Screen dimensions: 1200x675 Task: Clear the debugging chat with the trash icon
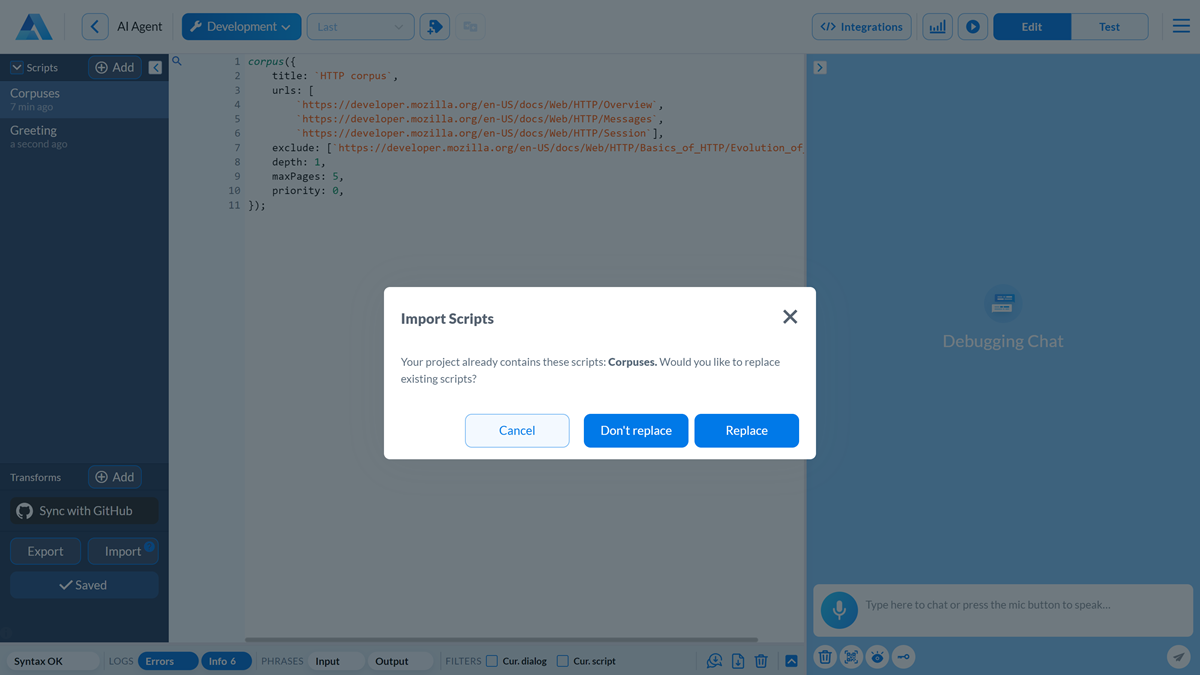pyautogui.click(x=824, y=657)
